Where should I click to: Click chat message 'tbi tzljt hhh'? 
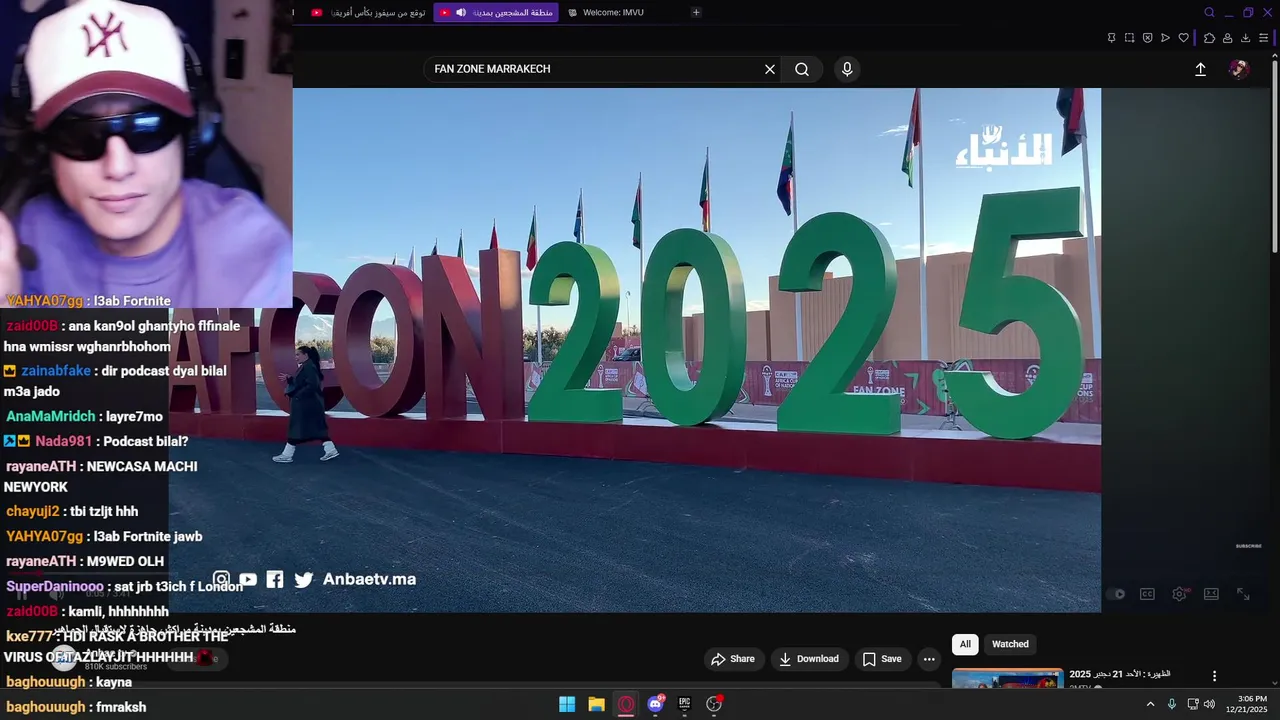pos(104,511)
